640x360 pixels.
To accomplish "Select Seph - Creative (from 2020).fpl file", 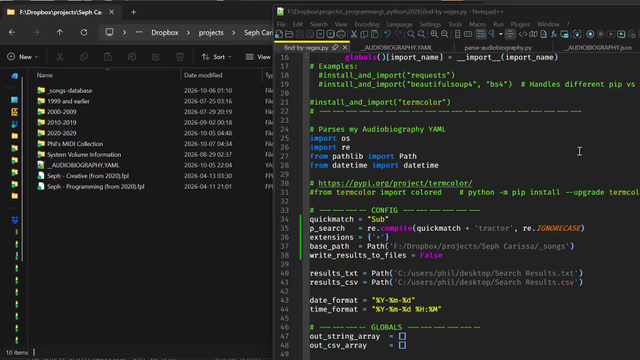I will 88,176.
